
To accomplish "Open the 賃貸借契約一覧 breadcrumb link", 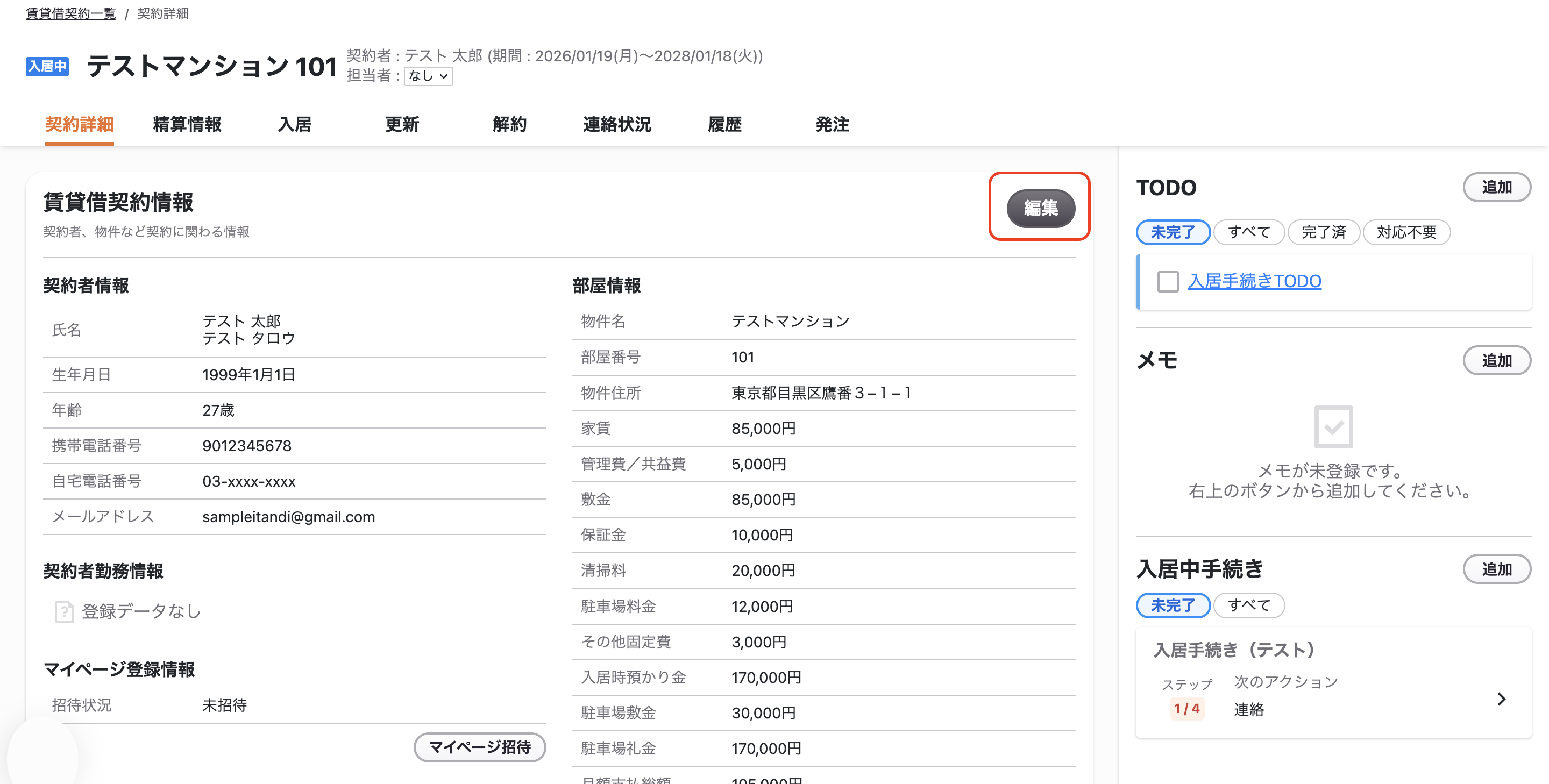I will (71, 13).
